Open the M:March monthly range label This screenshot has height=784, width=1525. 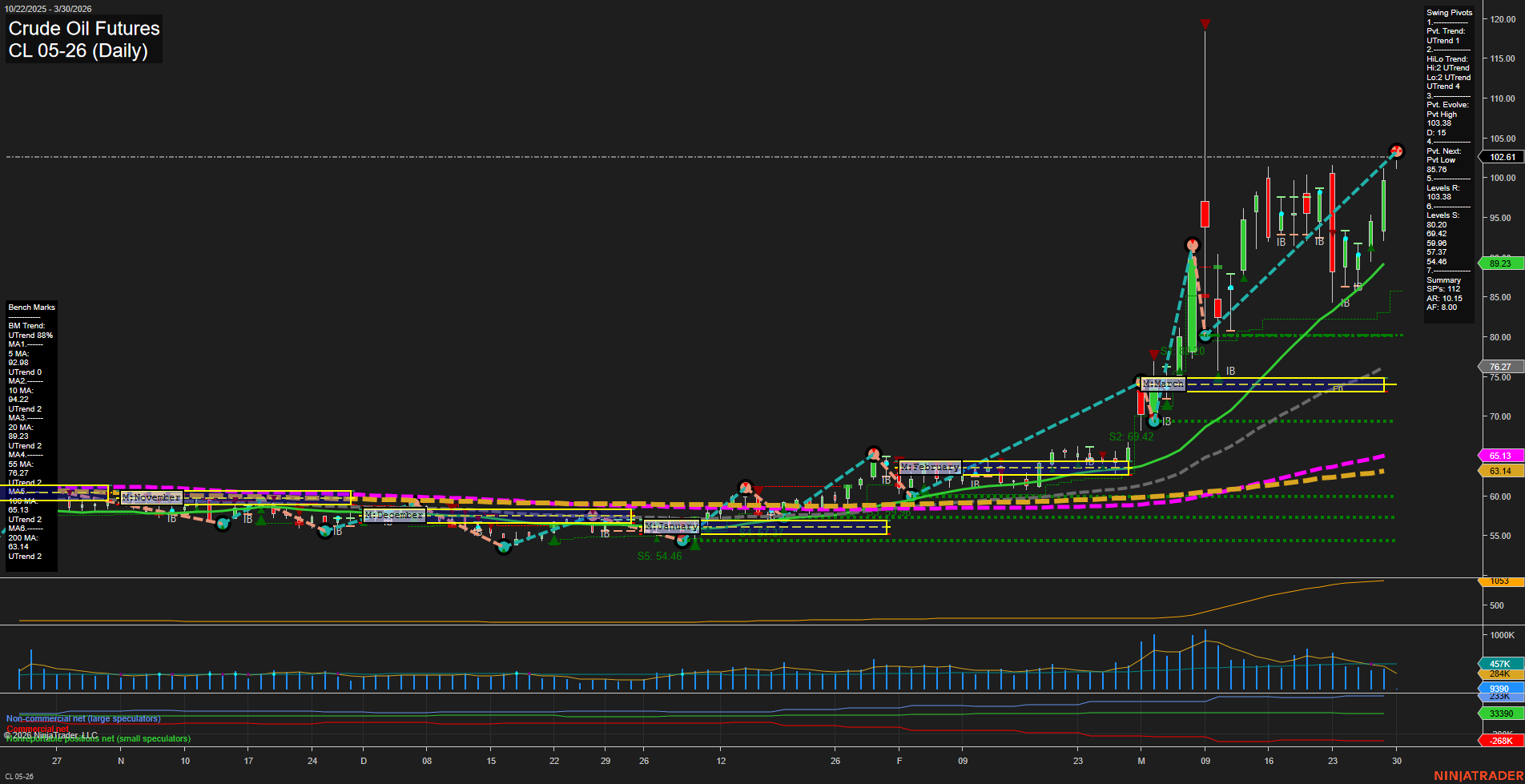click(1163, 384)
